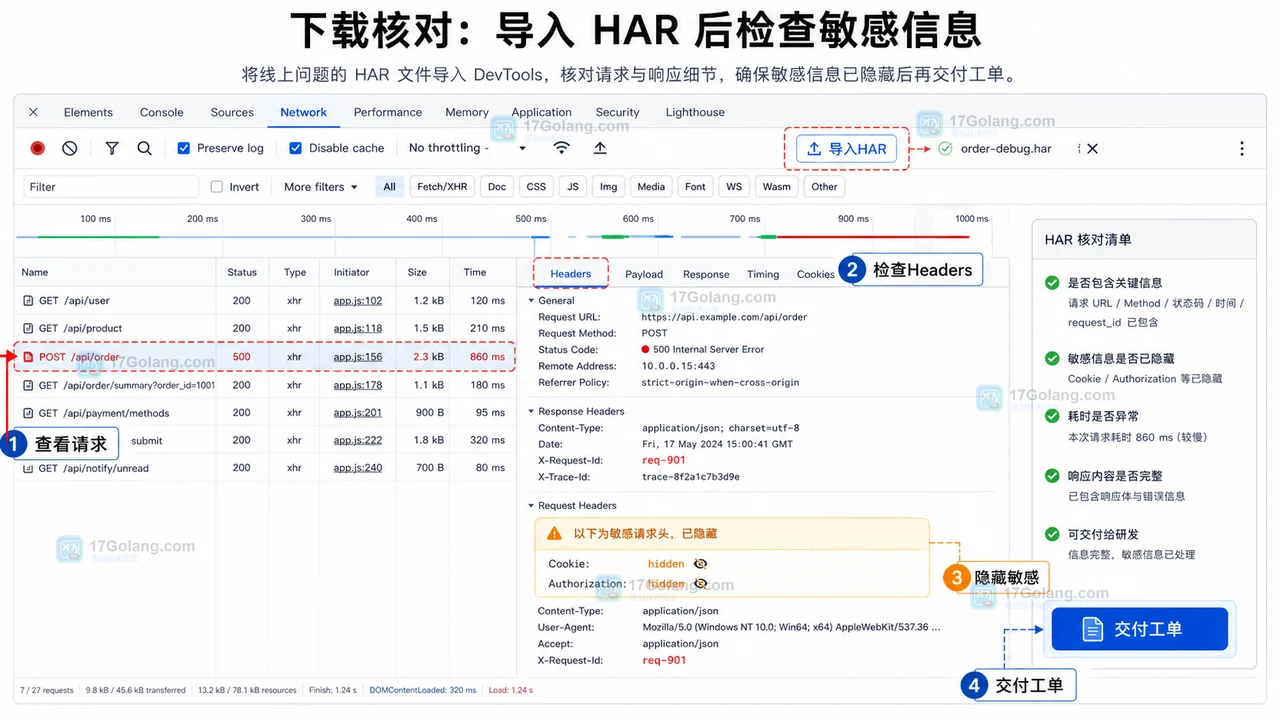
Task: Click the document icon of /api/product
Action: coord(28,328)
